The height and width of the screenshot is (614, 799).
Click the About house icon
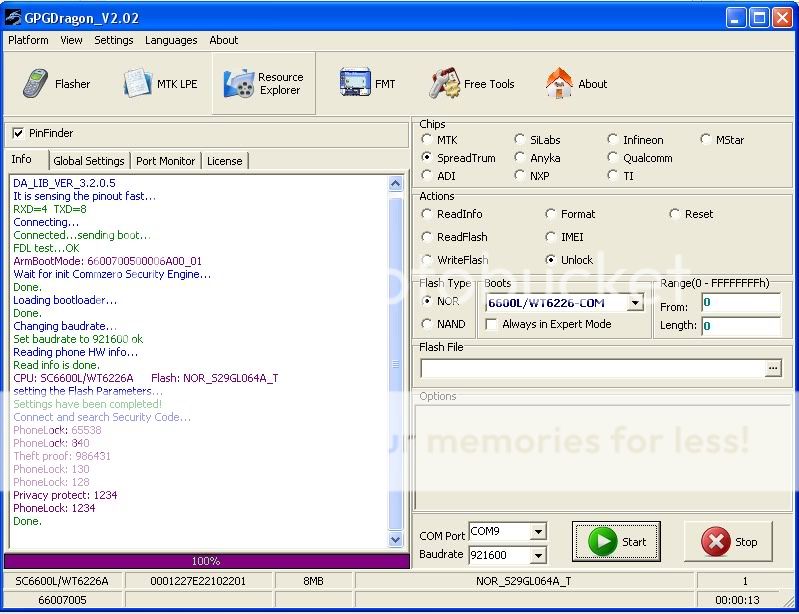559,83
